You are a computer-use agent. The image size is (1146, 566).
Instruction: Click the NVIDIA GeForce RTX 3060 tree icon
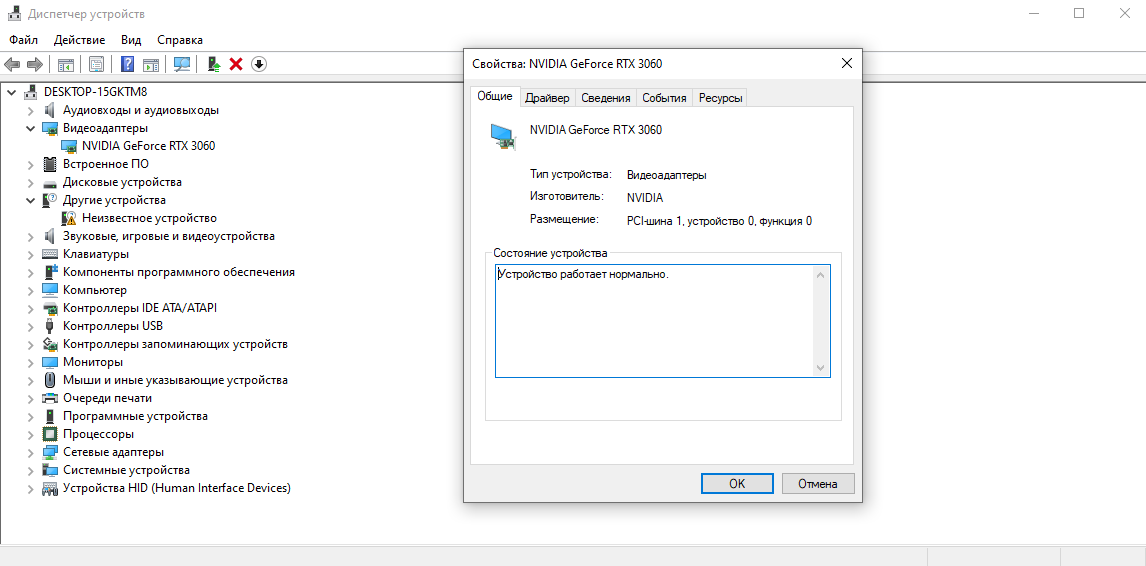[x=69, y=146]
